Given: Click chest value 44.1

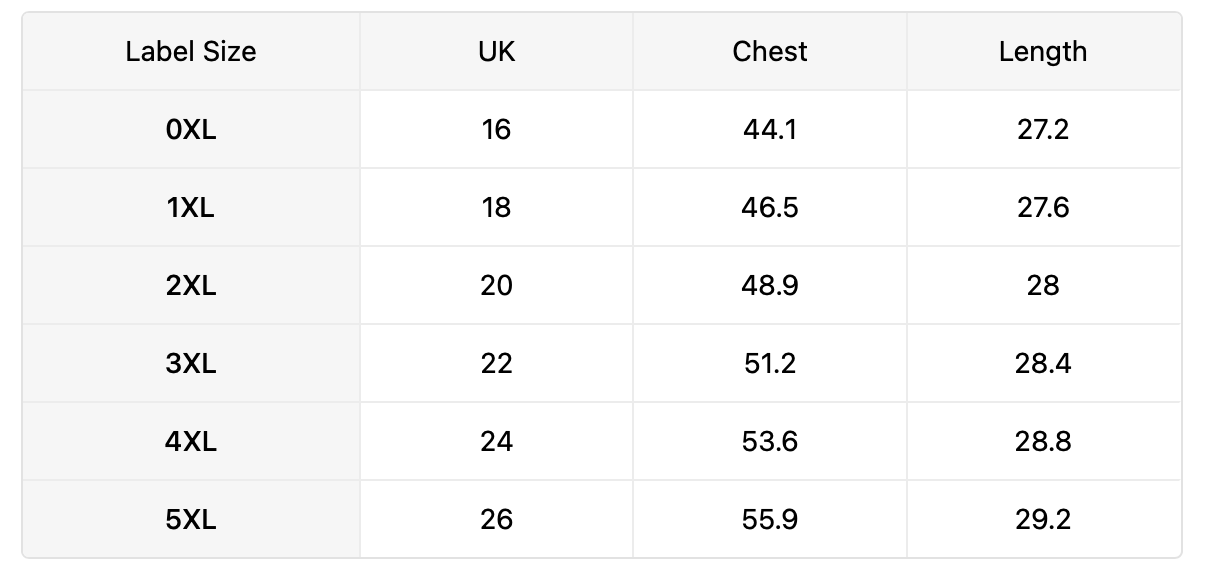Looking at the screenshot, I should click(x=770, y=129).
